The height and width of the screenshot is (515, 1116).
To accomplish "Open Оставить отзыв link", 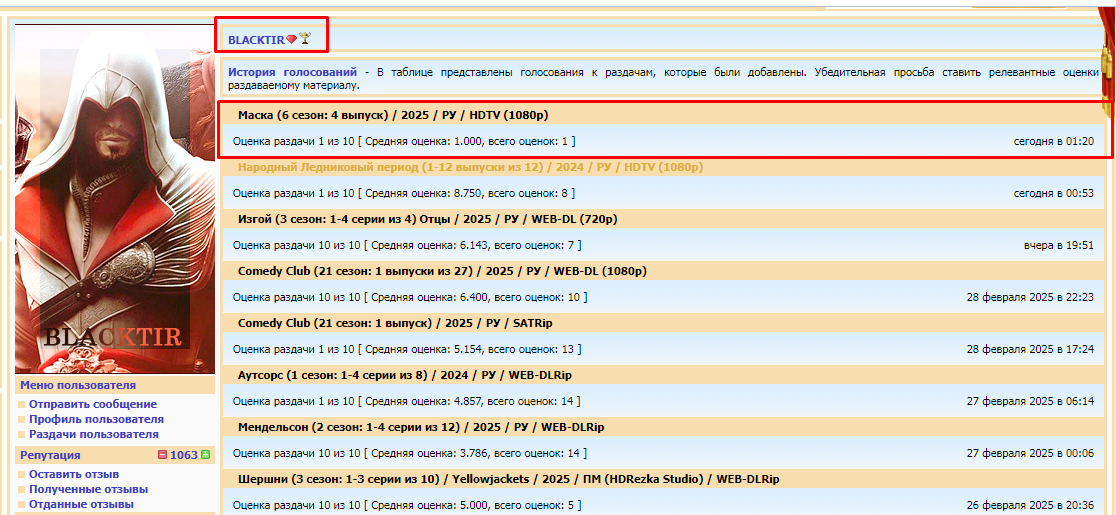I will point(74,474).
